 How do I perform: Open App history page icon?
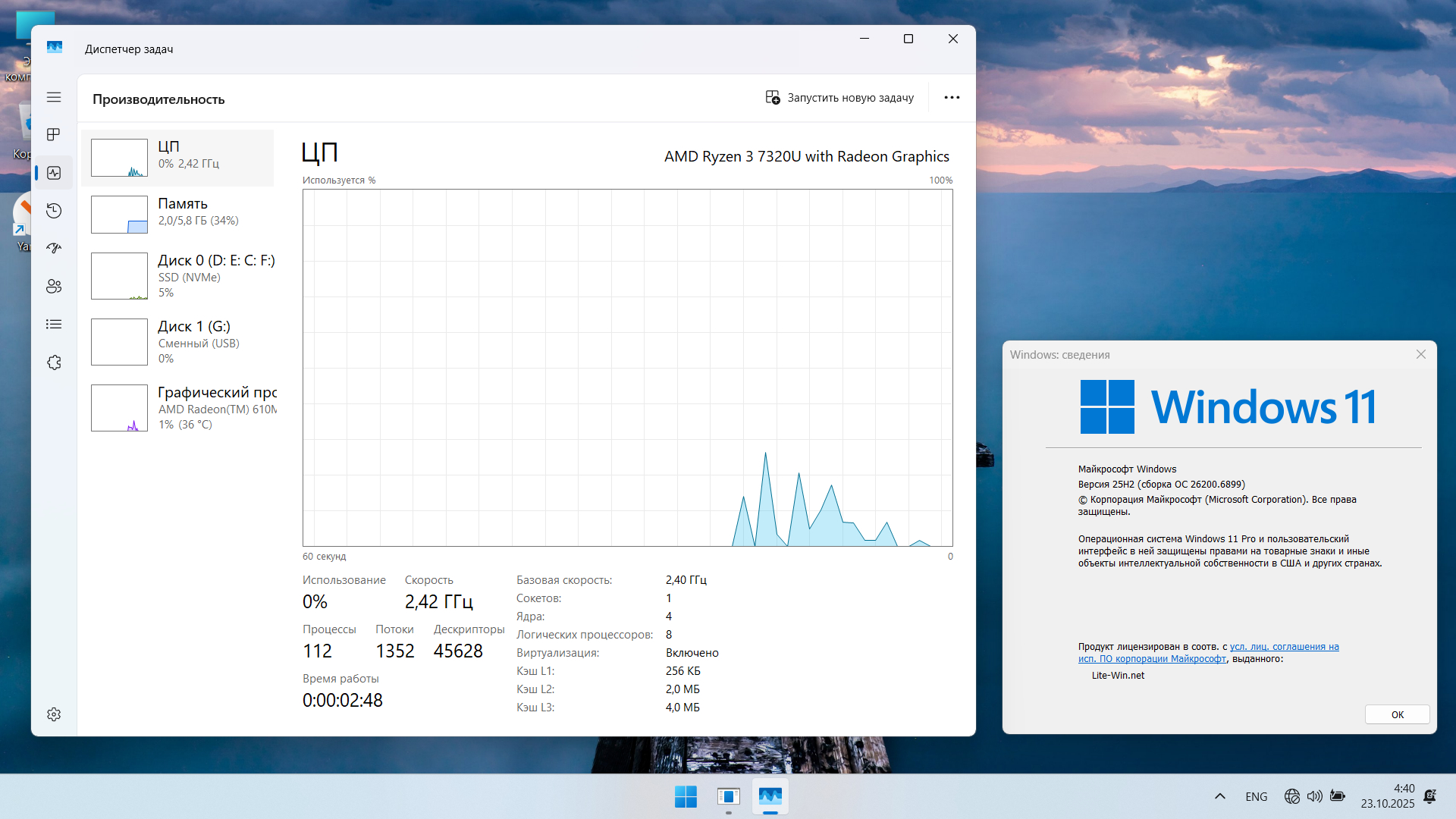[x=54, y=211]
